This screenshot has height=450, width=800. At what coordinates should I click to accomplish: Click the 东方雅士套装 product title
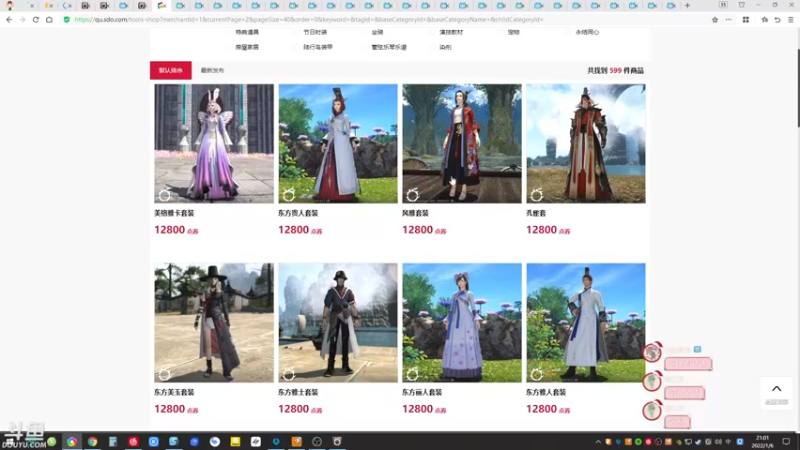pos(298,392)
